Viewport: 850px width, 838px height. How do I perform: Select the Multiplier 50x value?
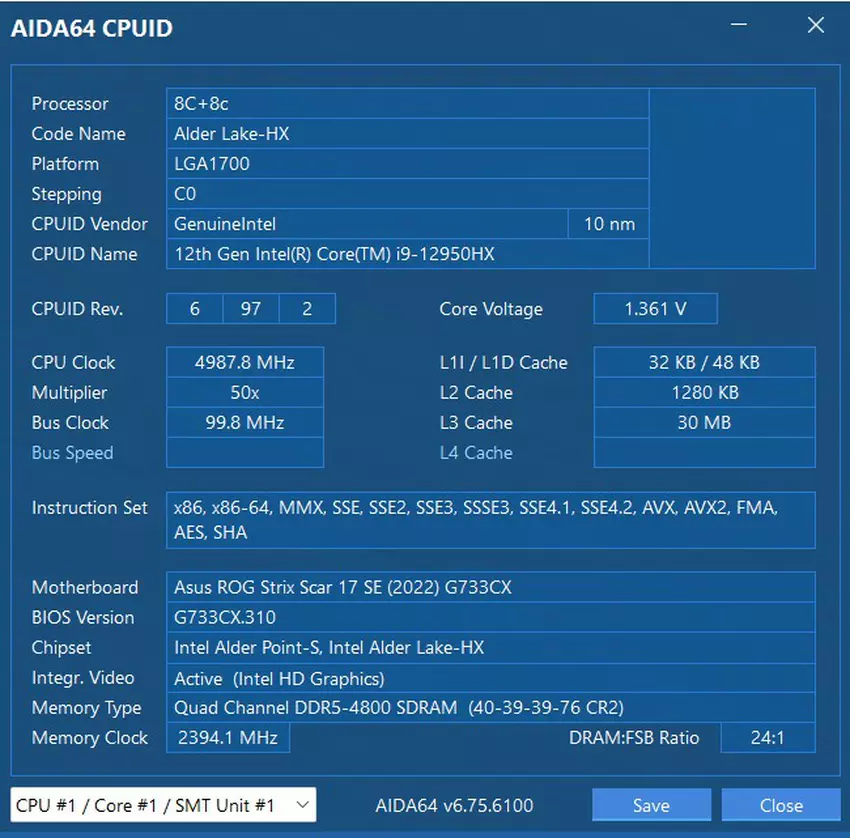[x=244, y=393]
